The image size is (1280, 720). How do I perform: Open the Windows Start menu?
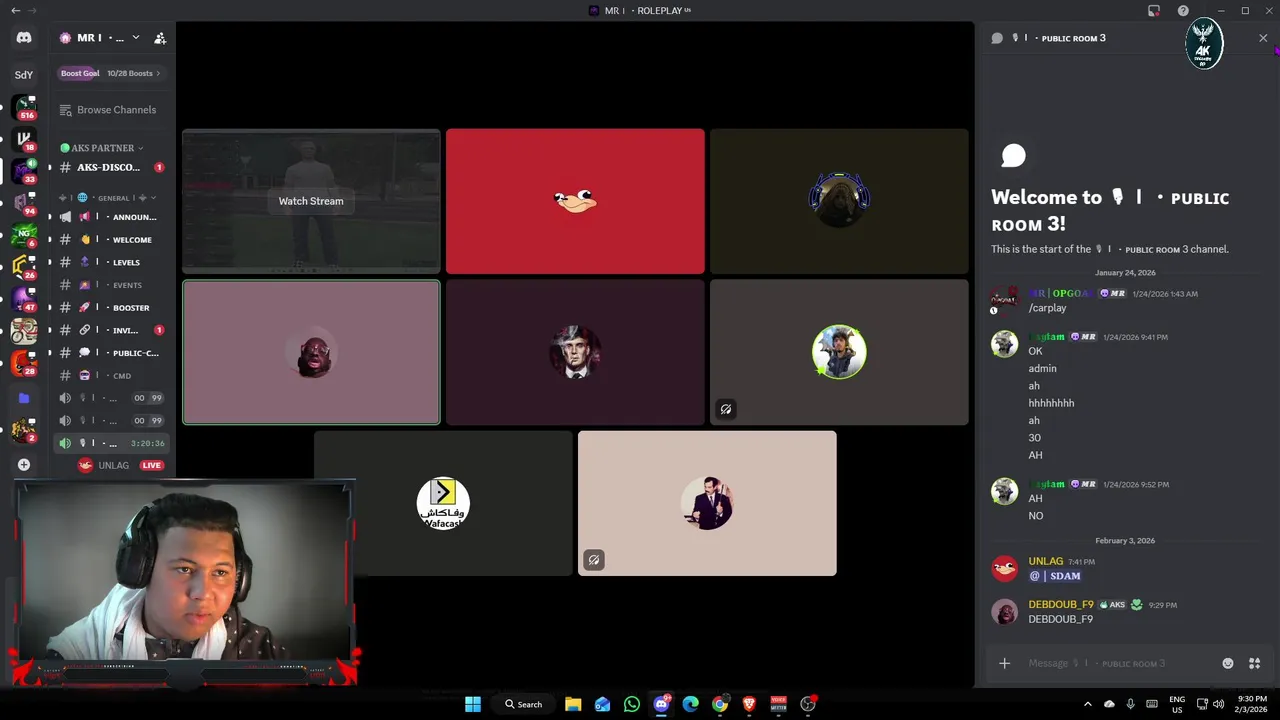(x=473, y=704)
